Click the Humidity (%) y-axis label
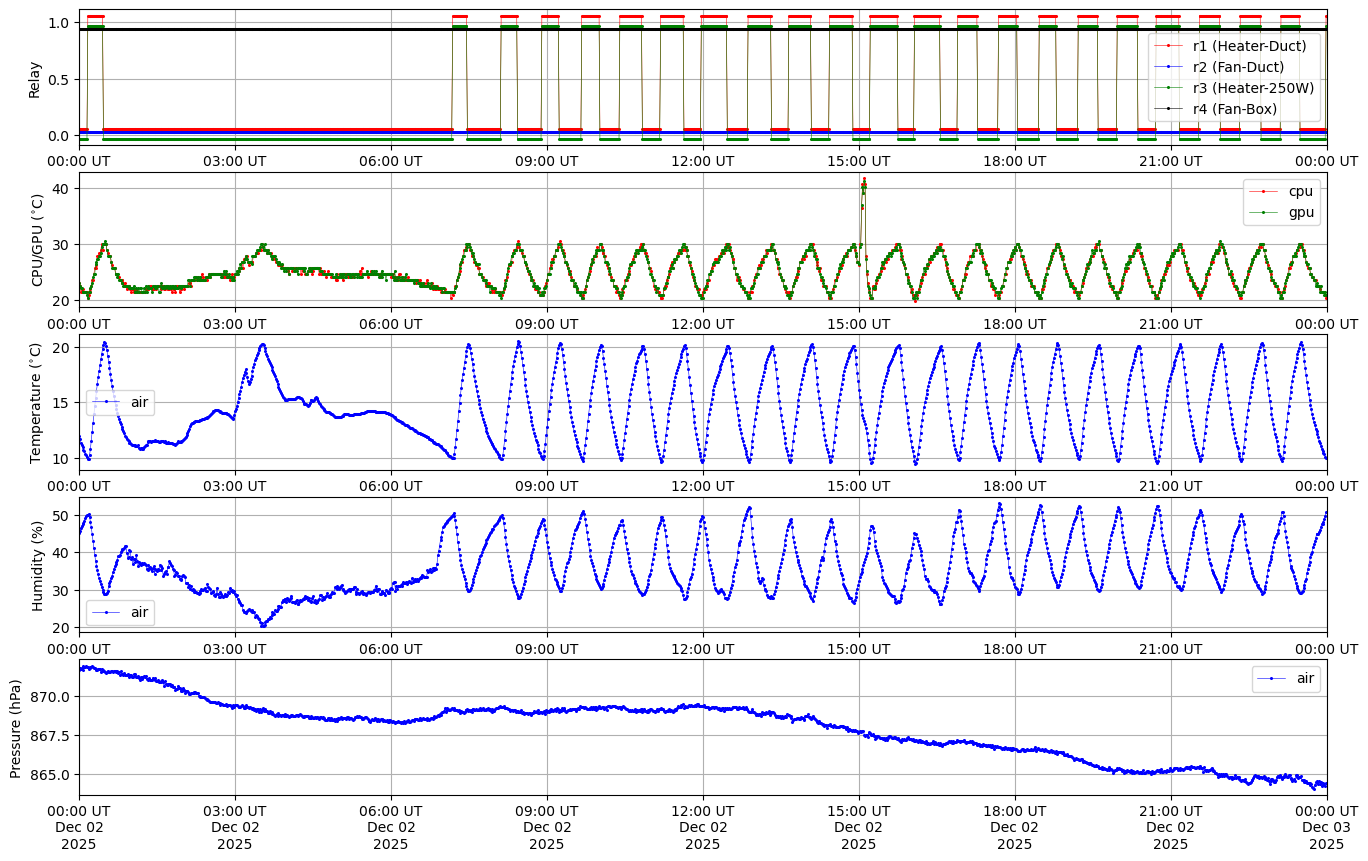 (x=38, y=566)
